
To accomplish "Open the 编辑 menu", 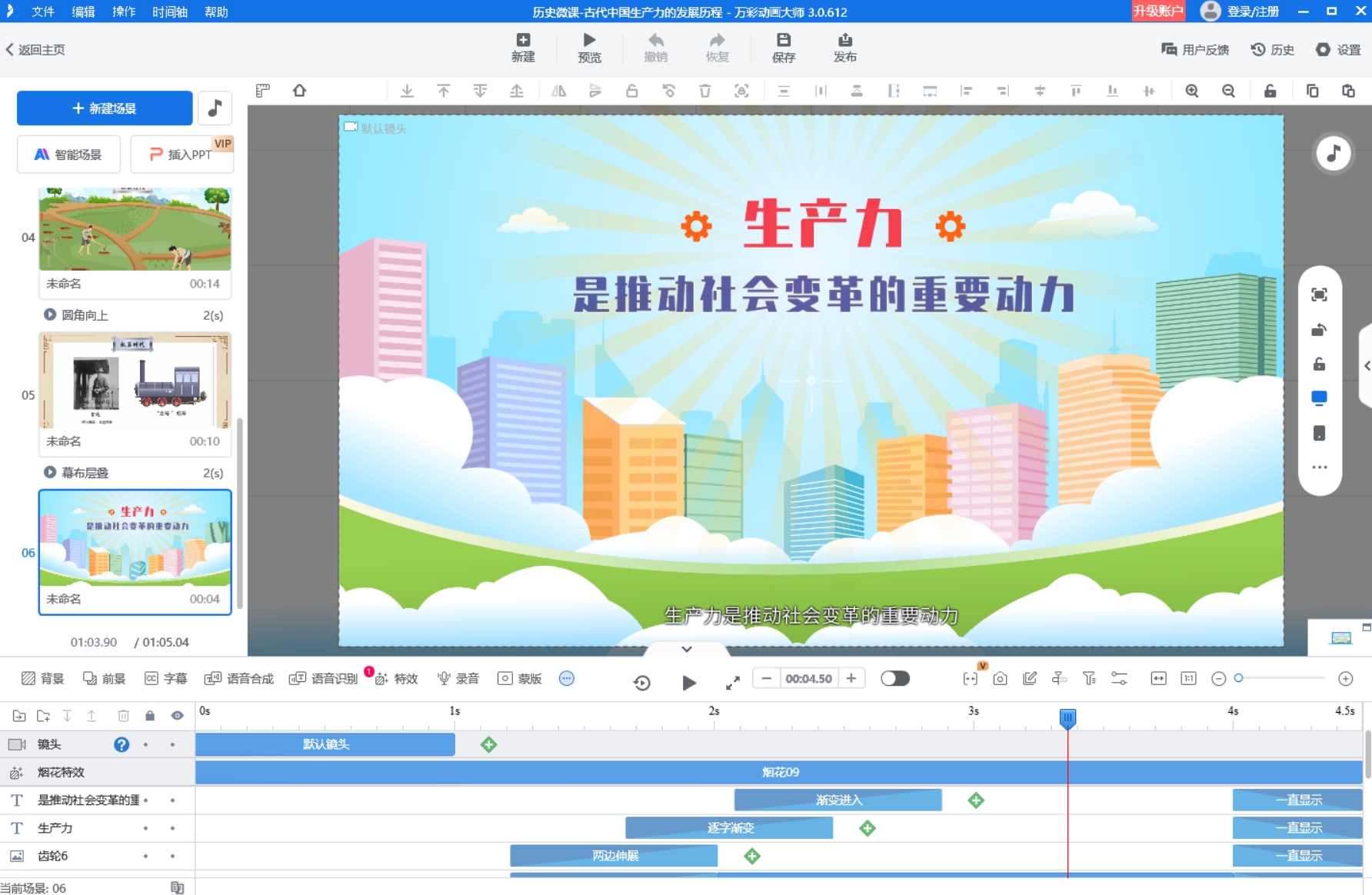I will (83, 12).
